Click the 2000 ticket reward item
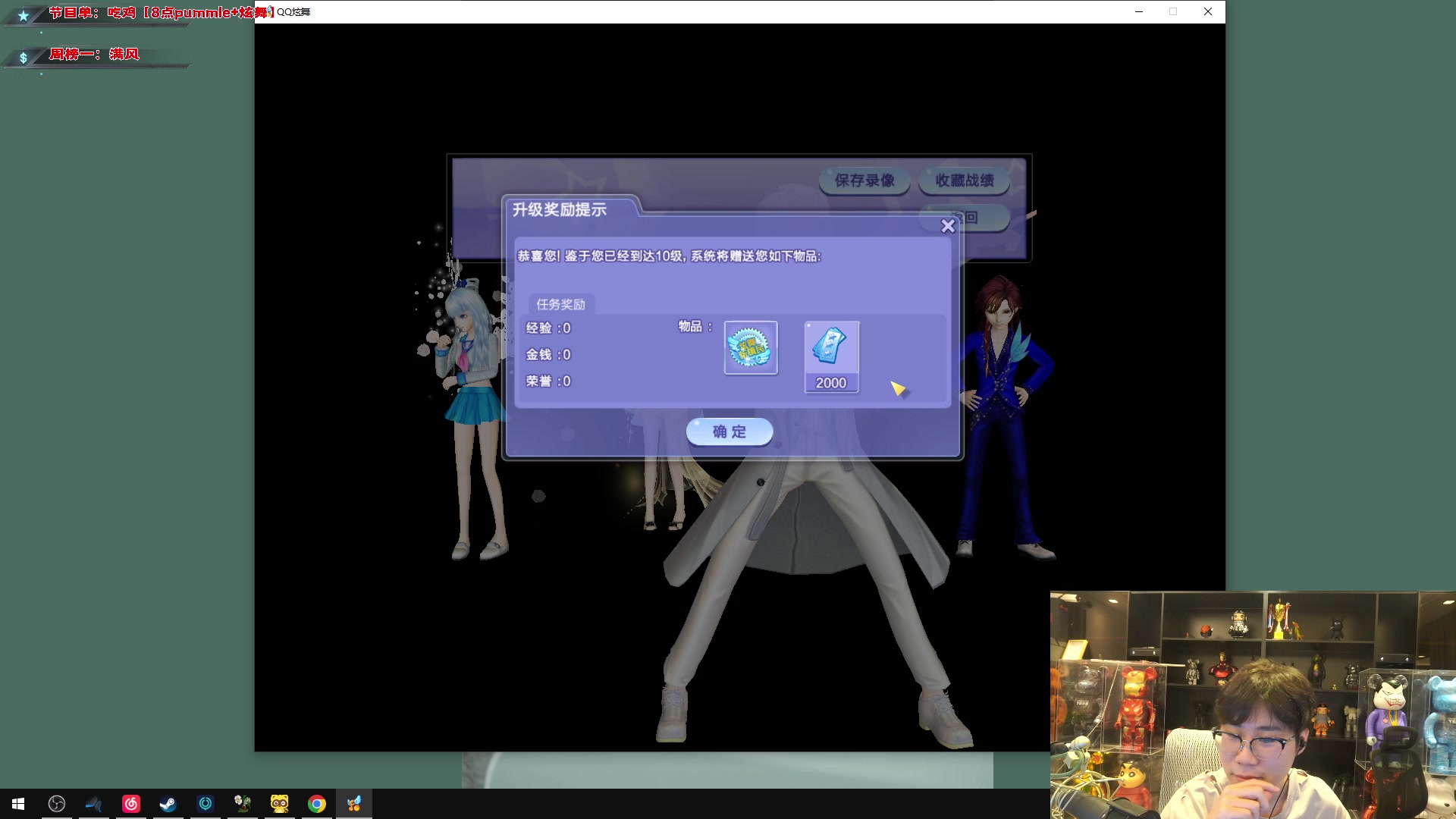The width and height of the screenshot is (1456, 819). pos(831,356)
